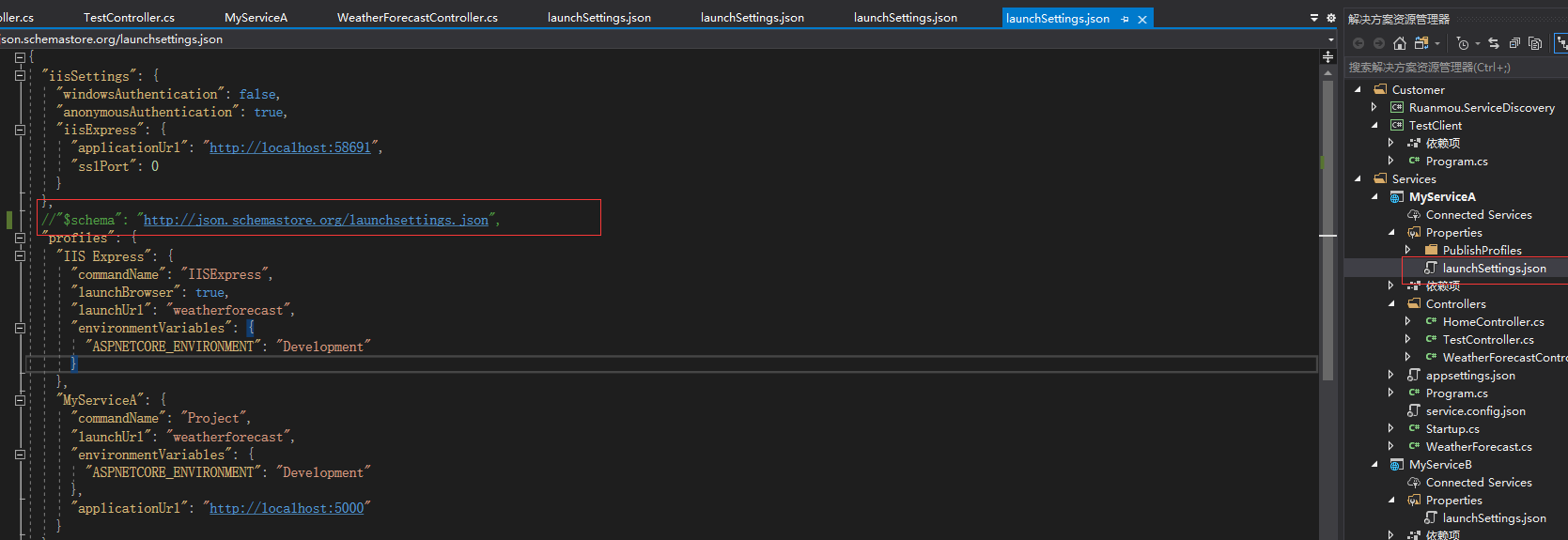Switch to the third launchSettings.json tab
Screen dimensions: 1568x540
(906, 18)
